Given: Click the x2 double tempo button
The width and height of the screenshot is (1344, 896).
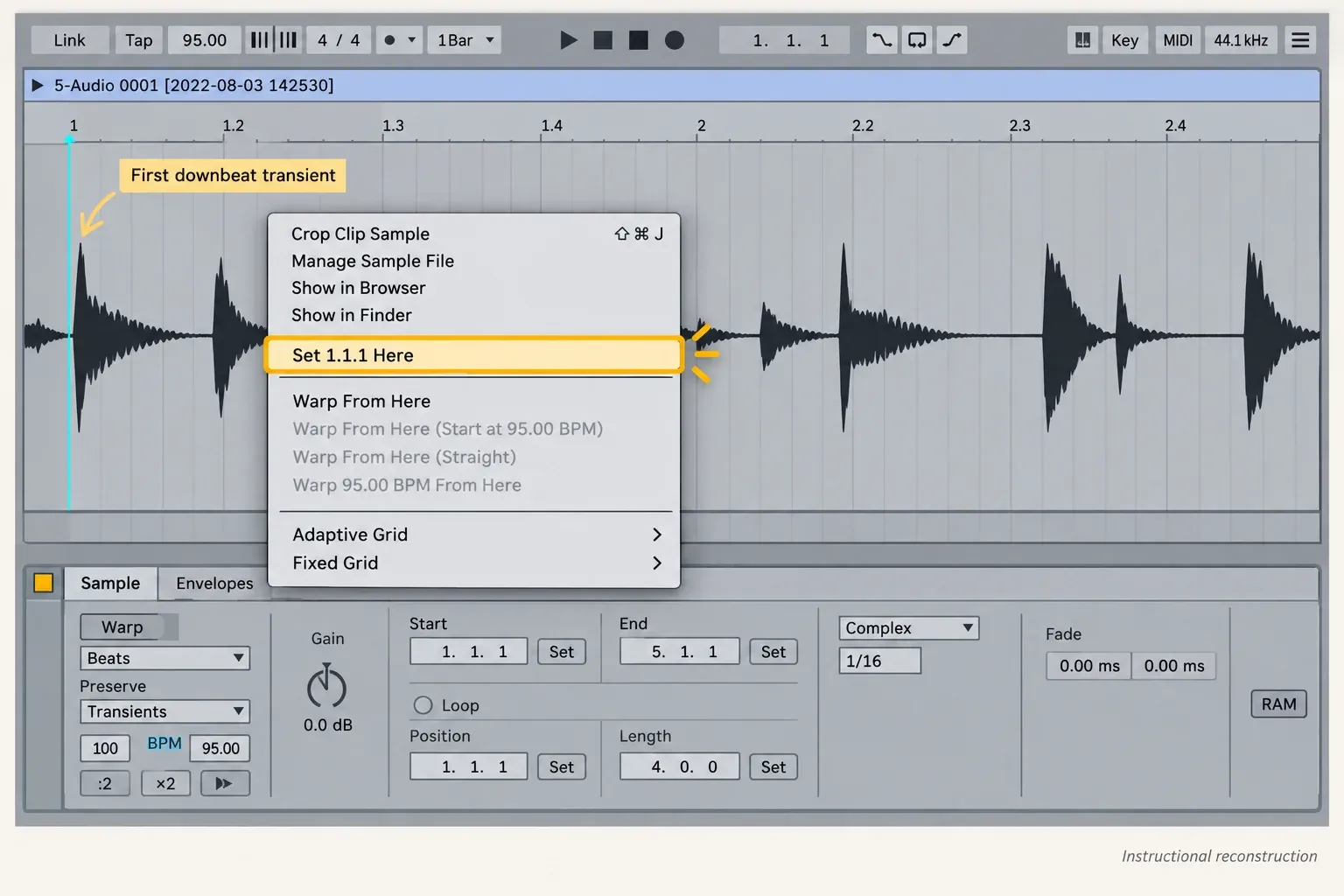Looking at the screenshot, I should click(x=165, y=783).
